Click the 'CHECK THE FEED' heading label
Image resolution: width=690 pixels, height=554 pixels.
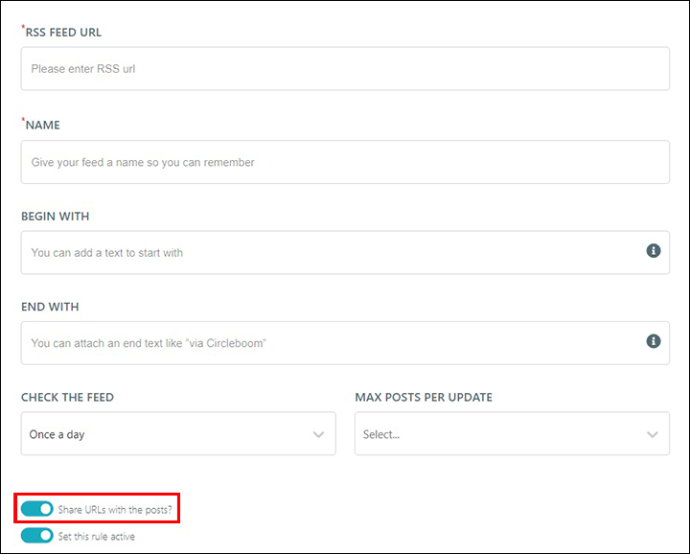point(67,397)
